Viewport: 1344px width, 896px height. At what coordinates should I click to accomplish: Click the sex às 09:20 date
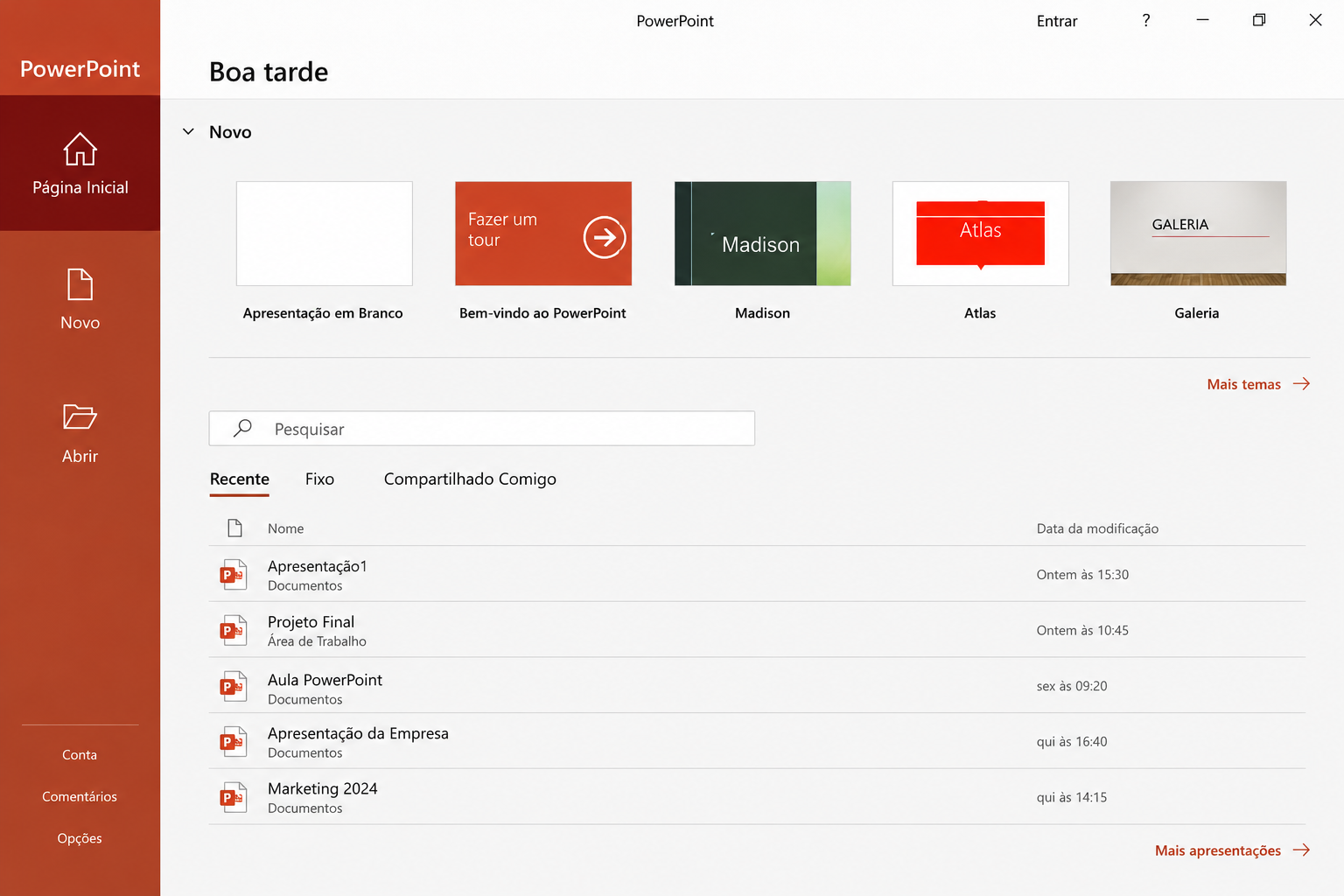tap(1072, 686)
